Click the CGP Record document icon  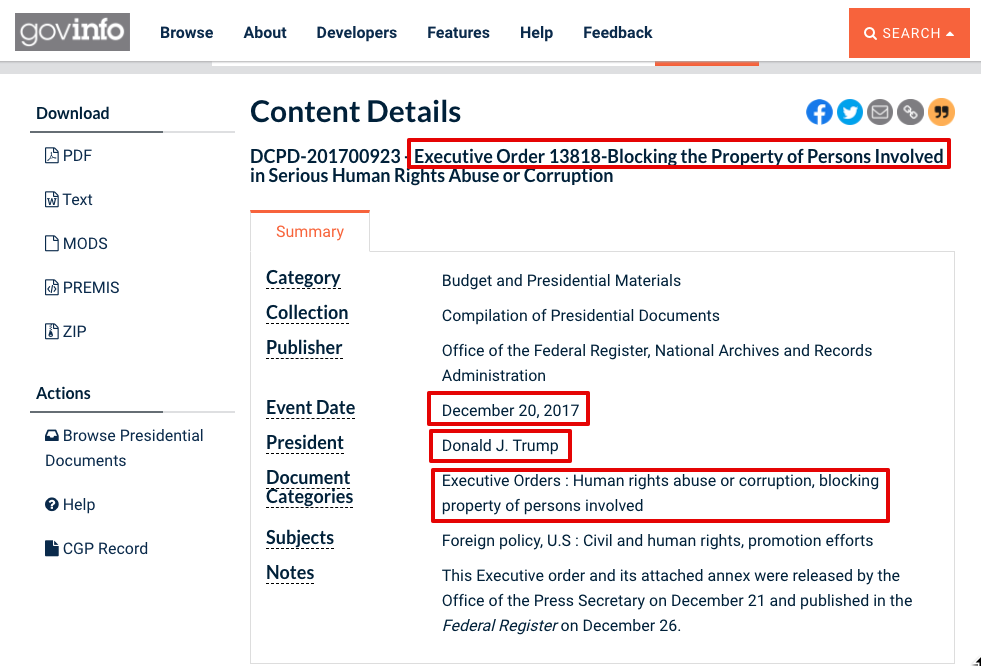pos(52,548)
